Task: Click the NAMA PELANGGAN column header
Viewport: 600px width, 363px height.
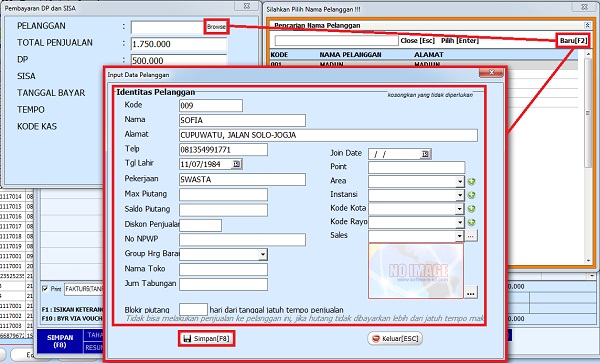Action: 350,55
